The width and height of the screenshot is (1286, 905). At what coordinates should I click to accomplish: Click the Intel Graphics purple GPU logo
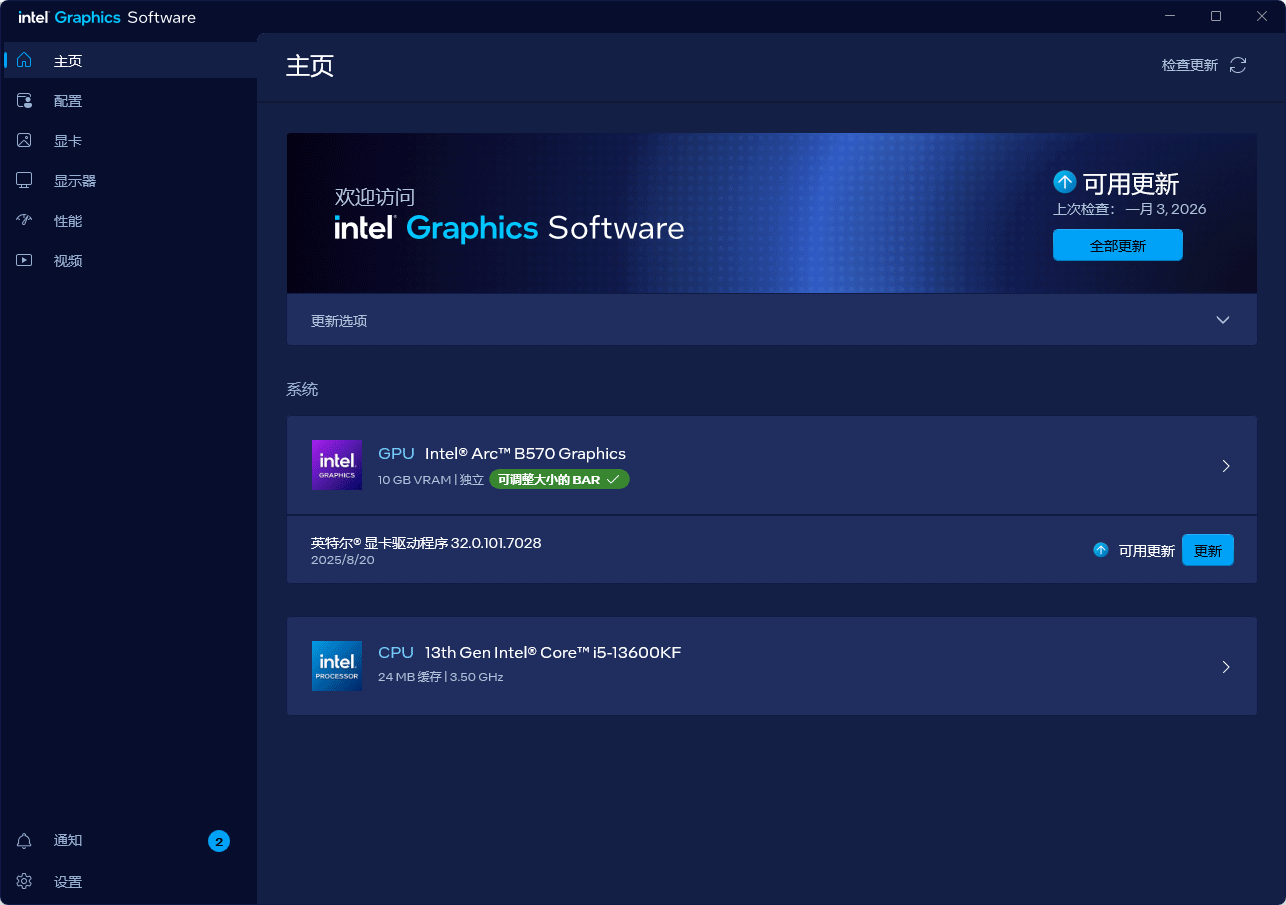click(x=337, y=465)
